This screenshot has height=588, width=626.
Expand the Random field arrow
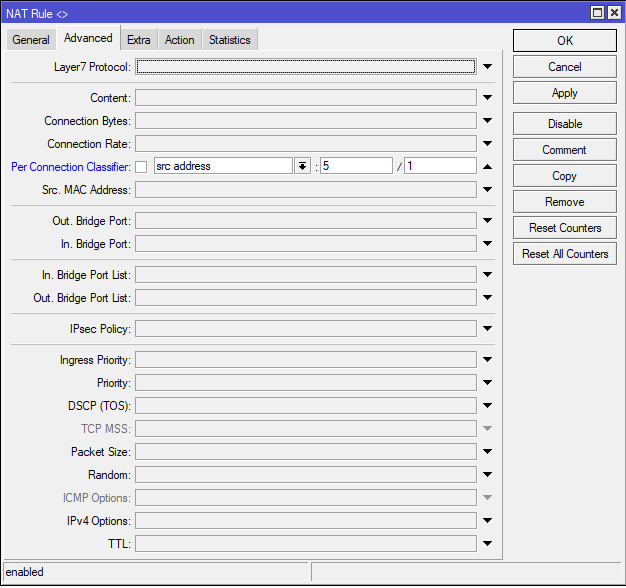487,475
